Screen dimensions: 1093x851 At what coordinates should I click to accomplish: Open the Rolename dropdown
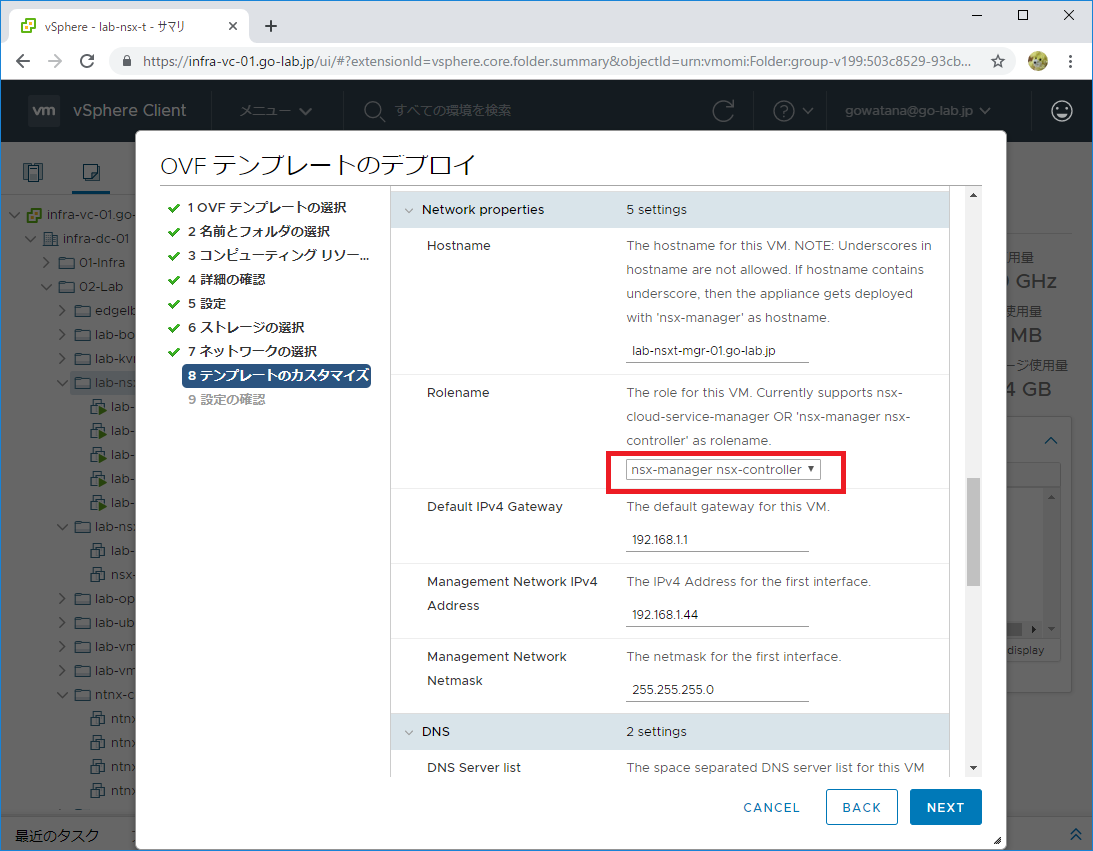click(x=723, y=470)
